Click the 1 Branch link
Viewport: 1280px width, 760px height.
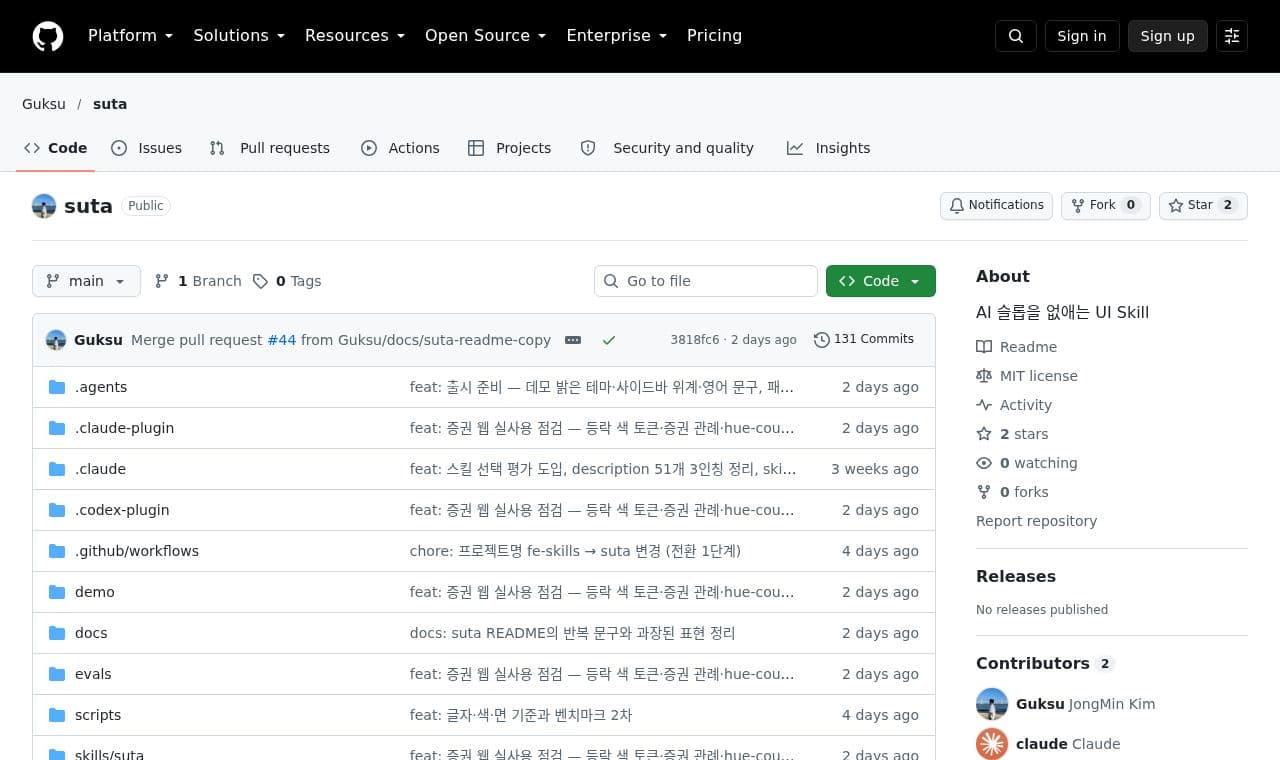pyautogui.click(x=198, y=281)
